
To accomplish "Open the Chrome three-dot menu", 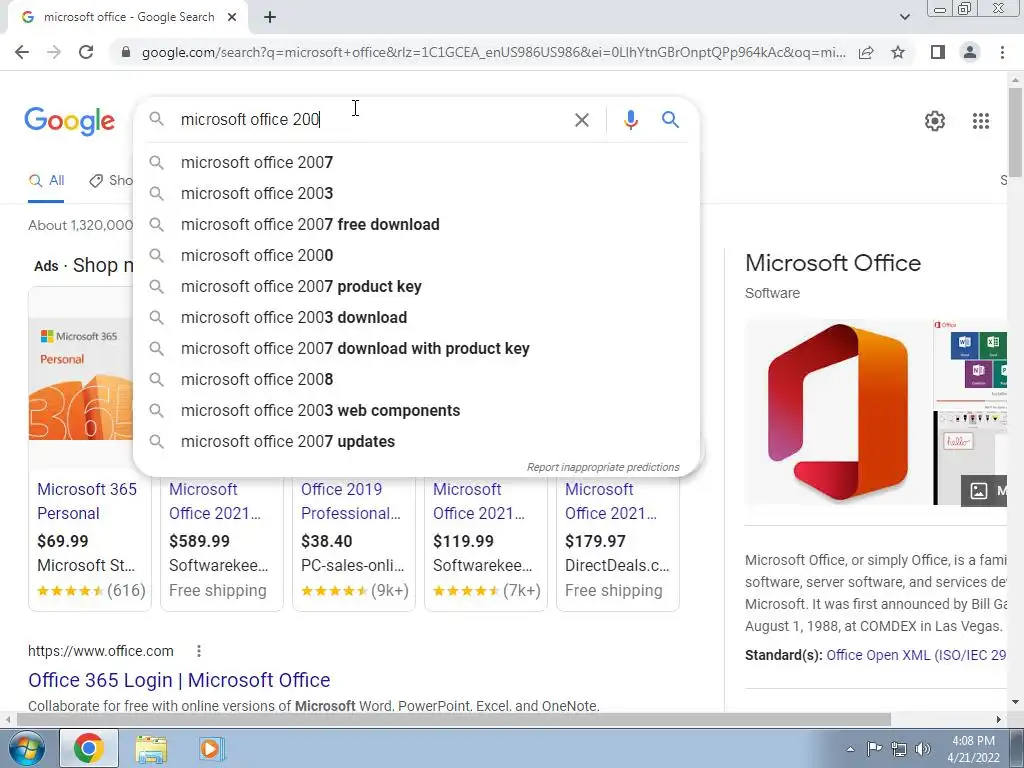I will point(1002,52).
